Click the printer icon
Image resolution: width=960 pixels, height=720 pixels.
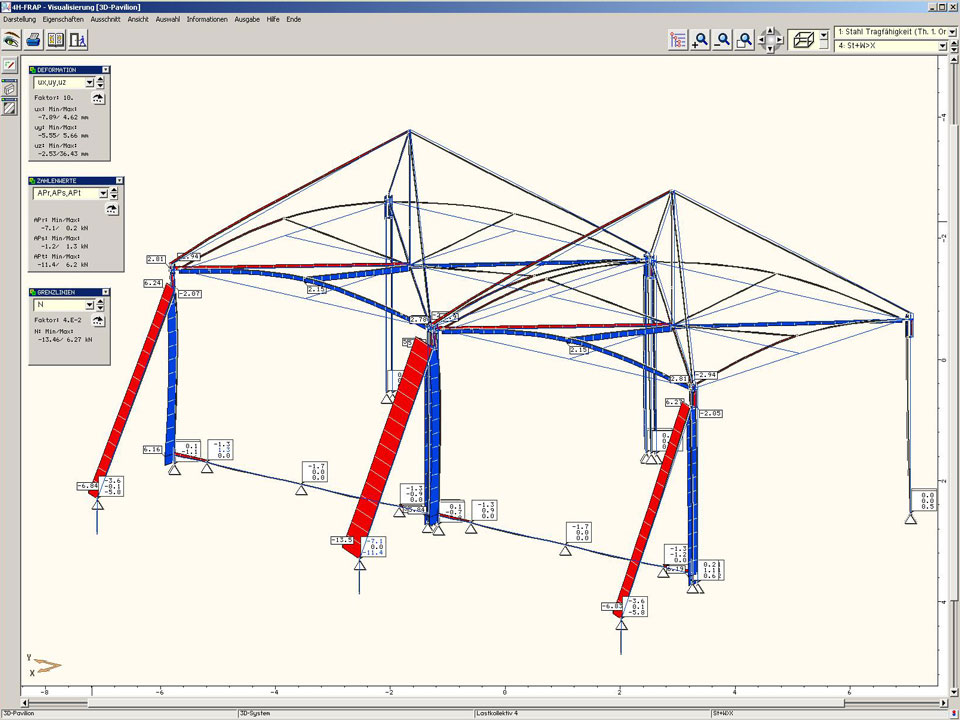(x=34, y=40)
